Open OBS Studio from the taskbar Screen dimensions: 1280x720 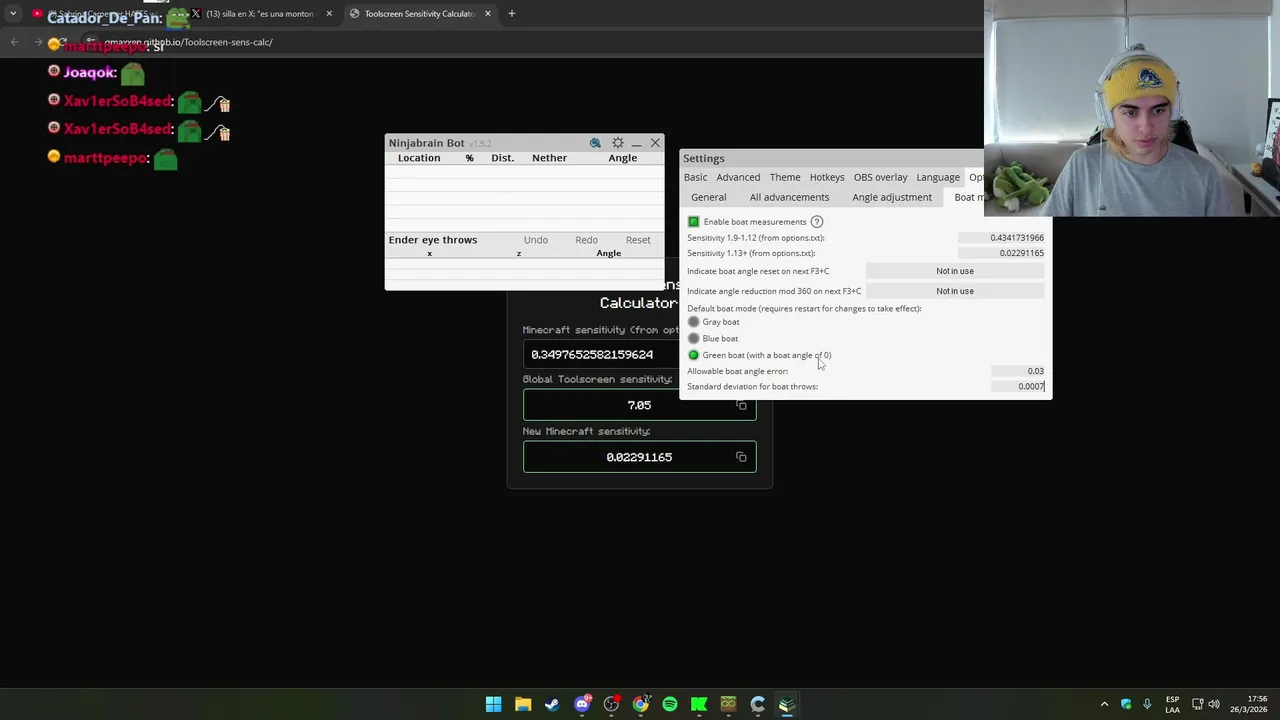(611, 704)
